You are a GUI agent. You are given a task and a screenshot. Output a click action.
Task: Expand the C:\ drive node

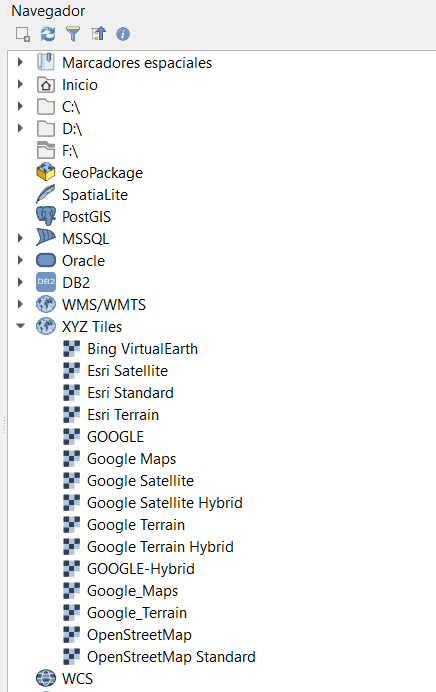click(20, 106)
